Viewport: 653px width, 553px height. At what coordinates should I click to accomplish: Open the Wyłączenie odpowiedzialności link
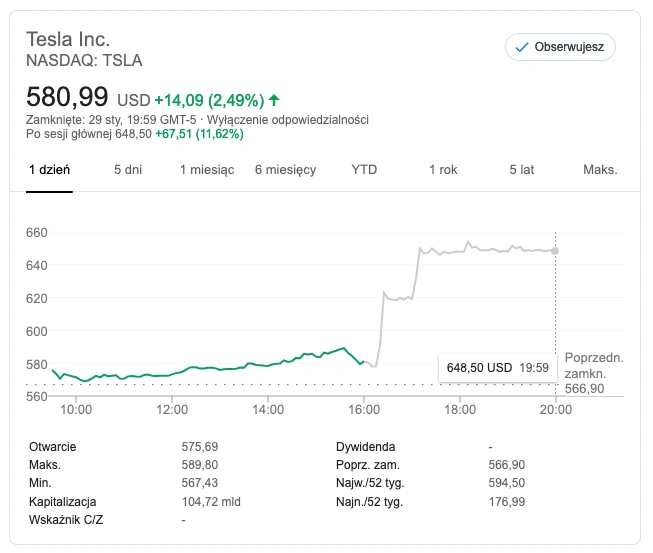[x=288, y=120]
